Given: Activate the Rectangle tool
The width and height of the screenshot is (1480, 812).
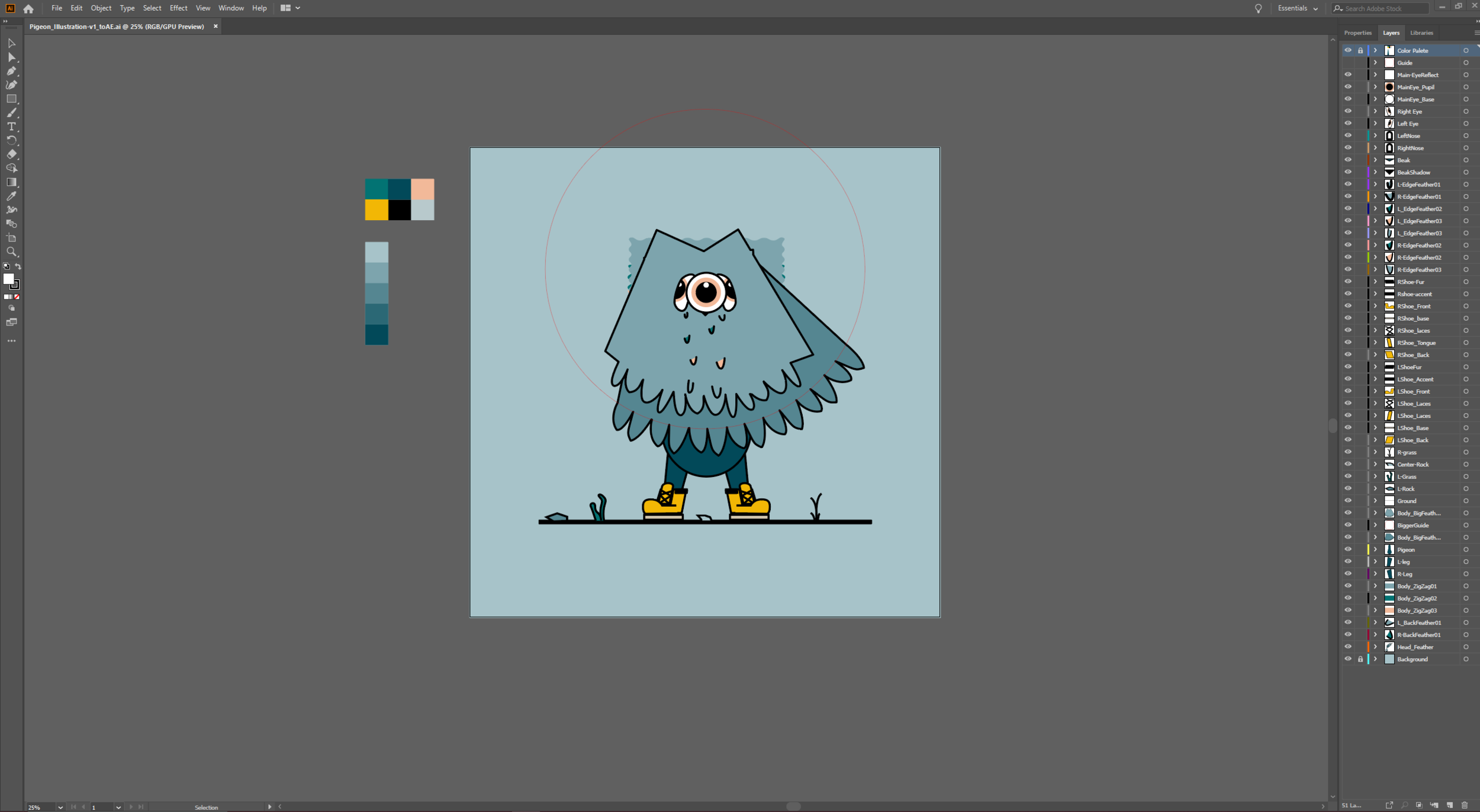Looking at the screenshot, I should [x=11, y=98].
